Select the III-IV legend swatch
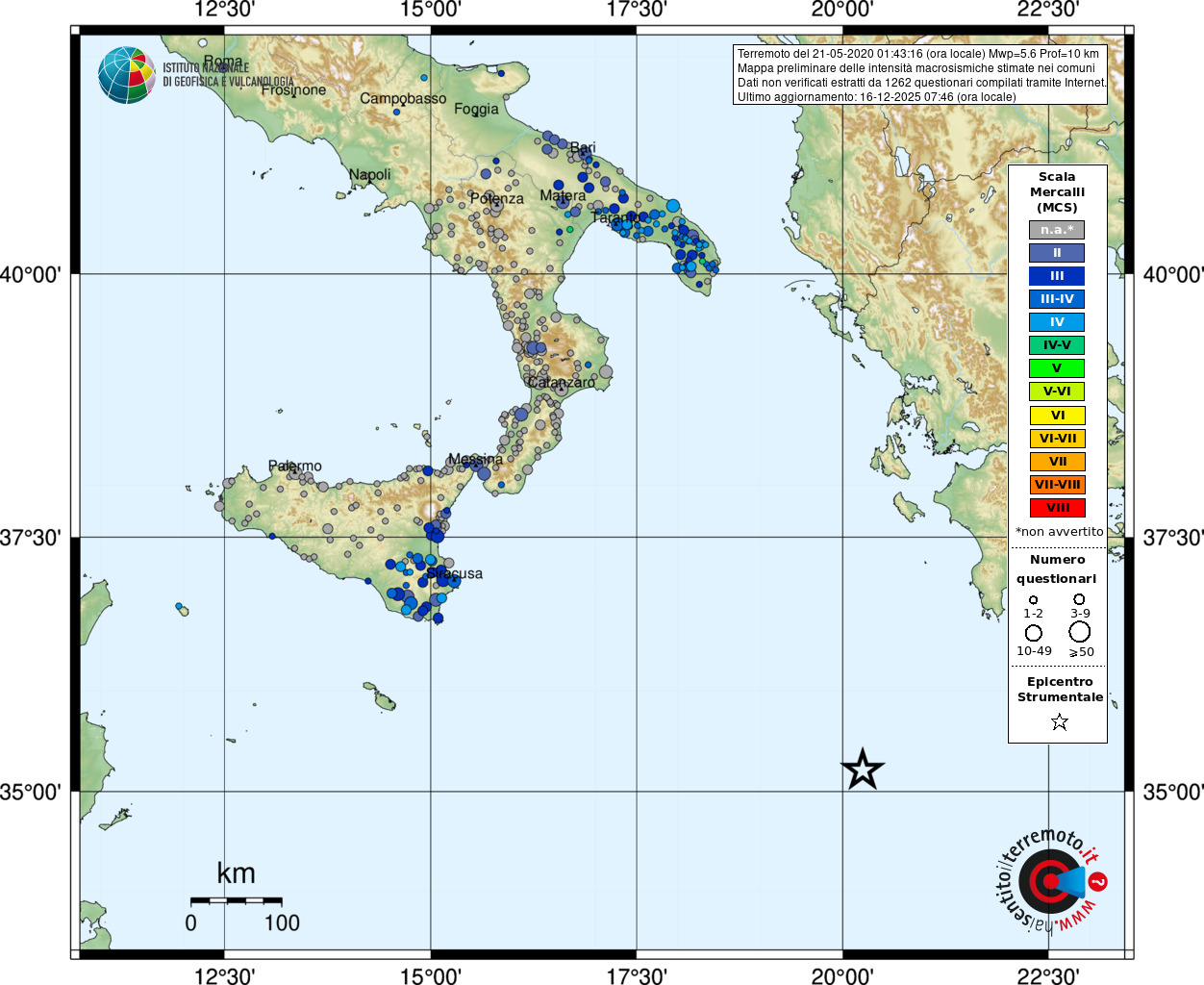The height and width of the screenshot is (985, 1204). pyautogui.click(x=1057, y=299)
